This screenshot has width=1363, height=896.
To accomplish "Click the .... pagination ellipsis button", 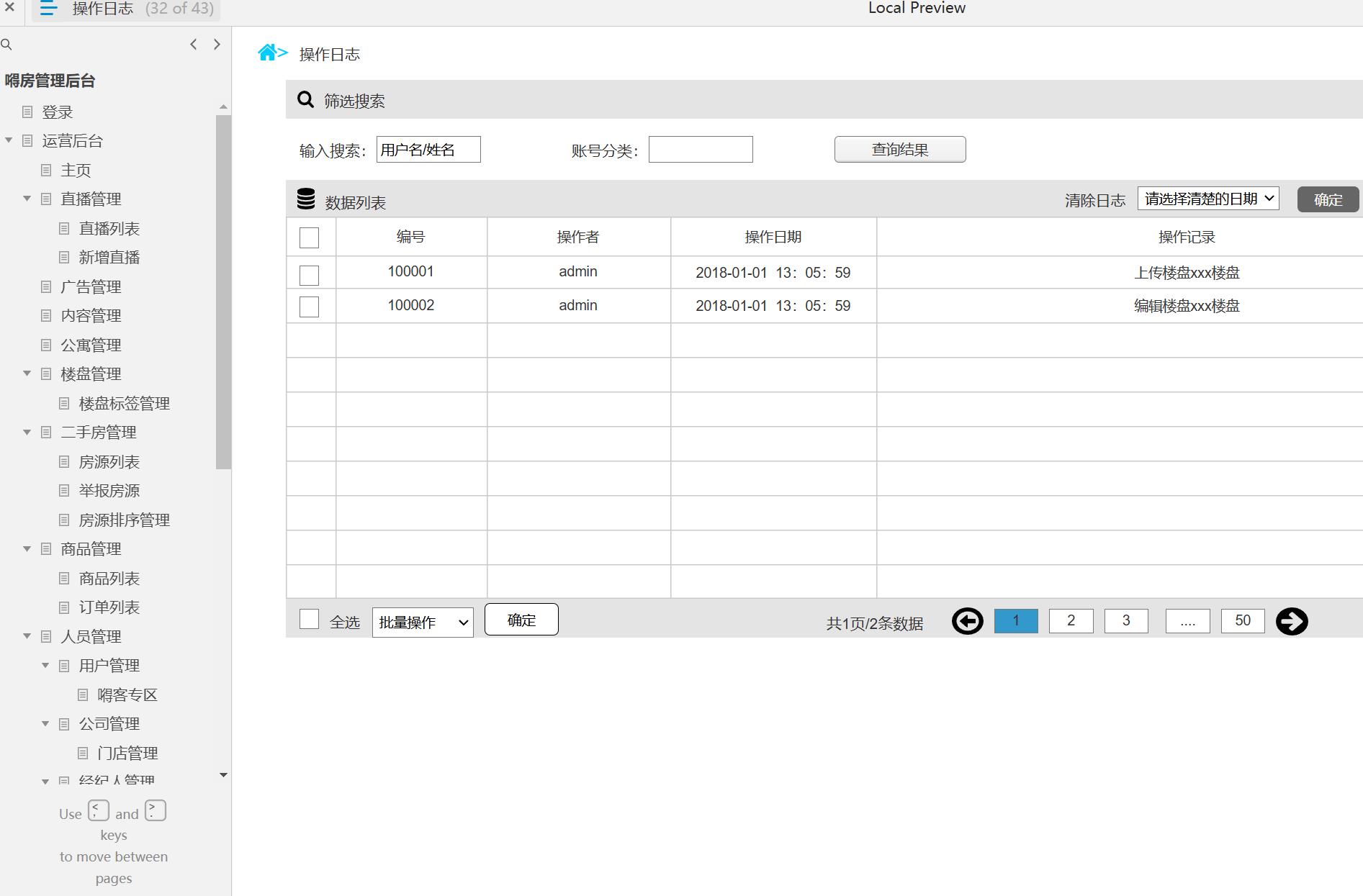I will (x=1188, y=620).
